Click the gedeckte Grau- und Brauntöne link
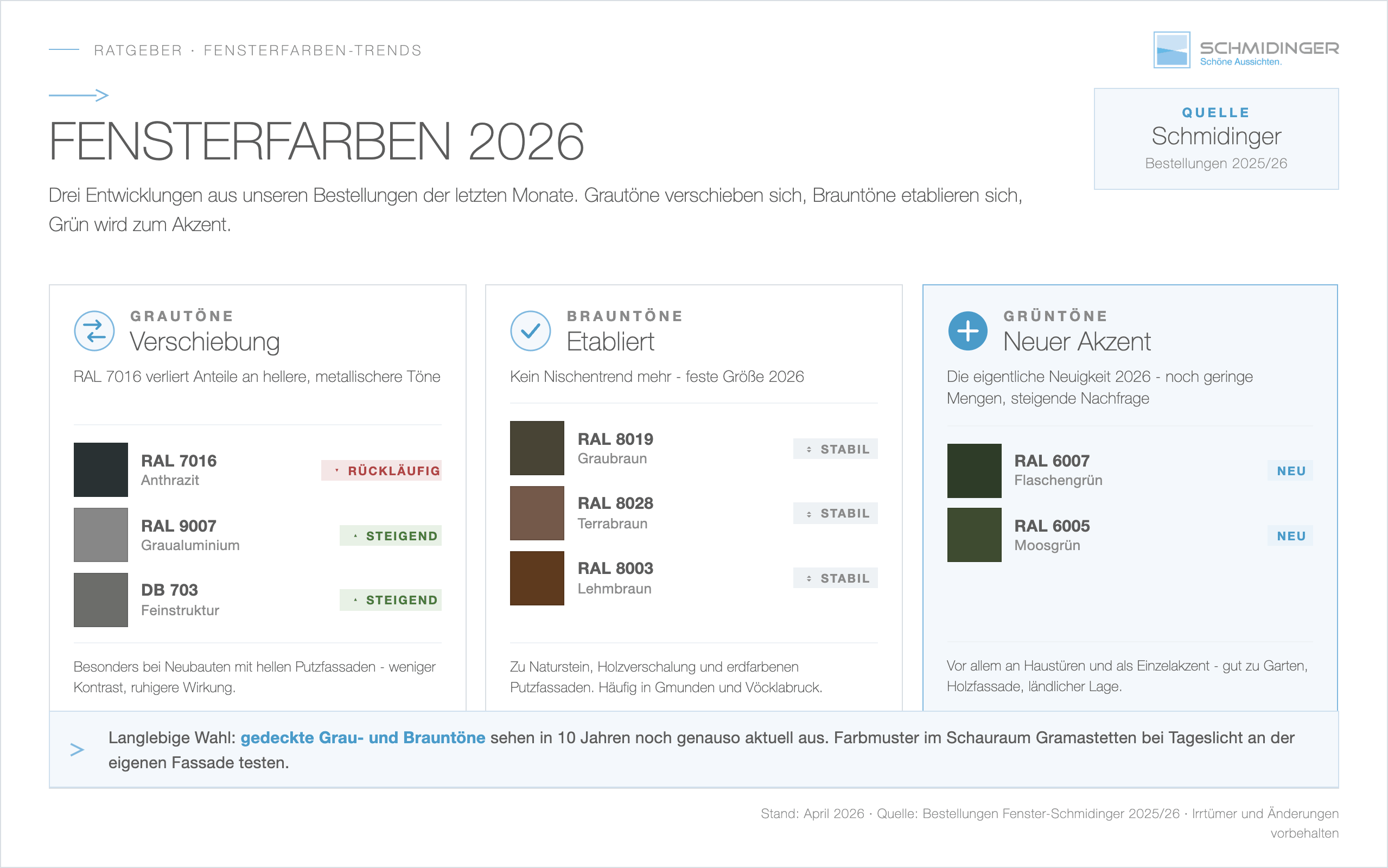The width and height of the screenshot is (1388, 868). 364,738
